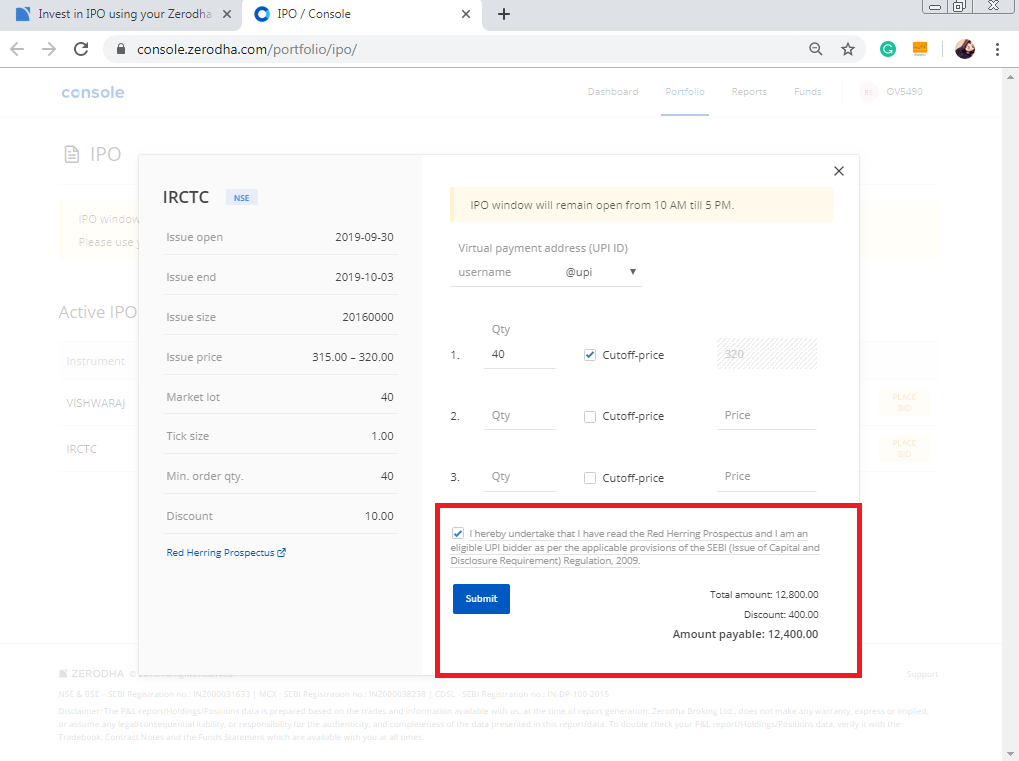Click the console logo
Viewport: 1019px width, 761px height.
click(93, 92)
